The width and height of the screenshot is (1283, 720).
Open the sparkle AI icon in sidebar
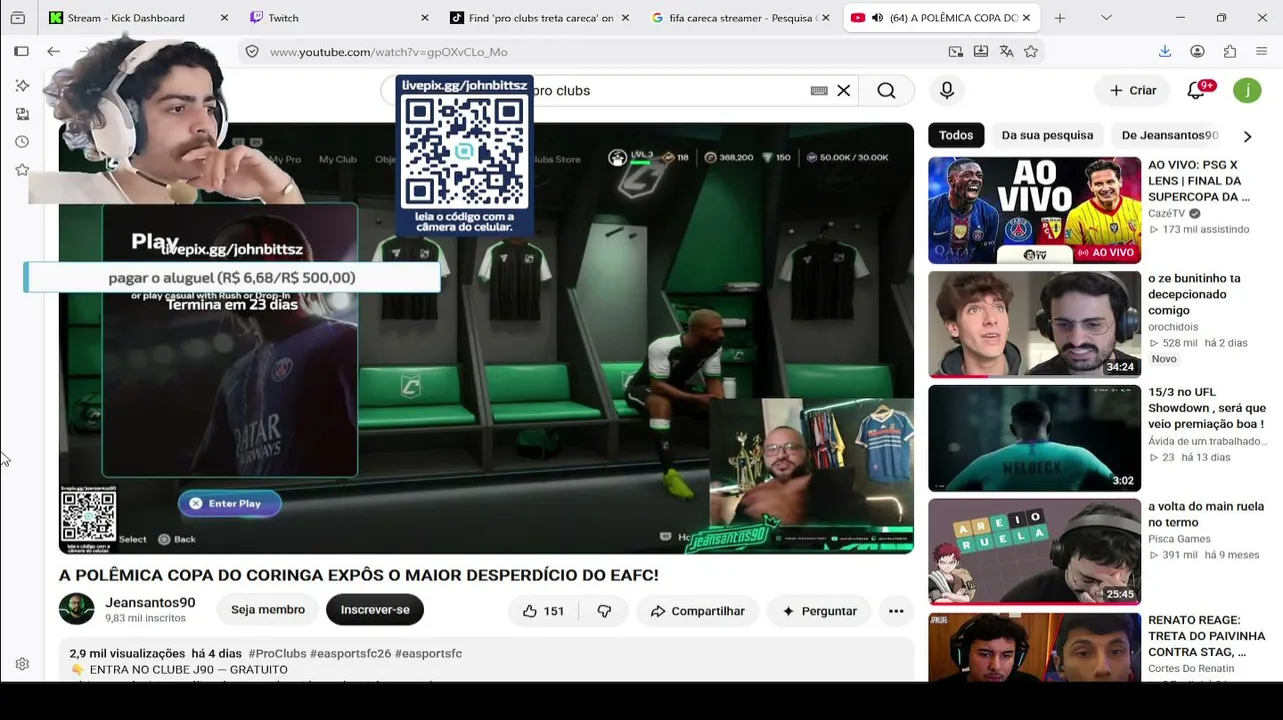[x=22, y=86]
